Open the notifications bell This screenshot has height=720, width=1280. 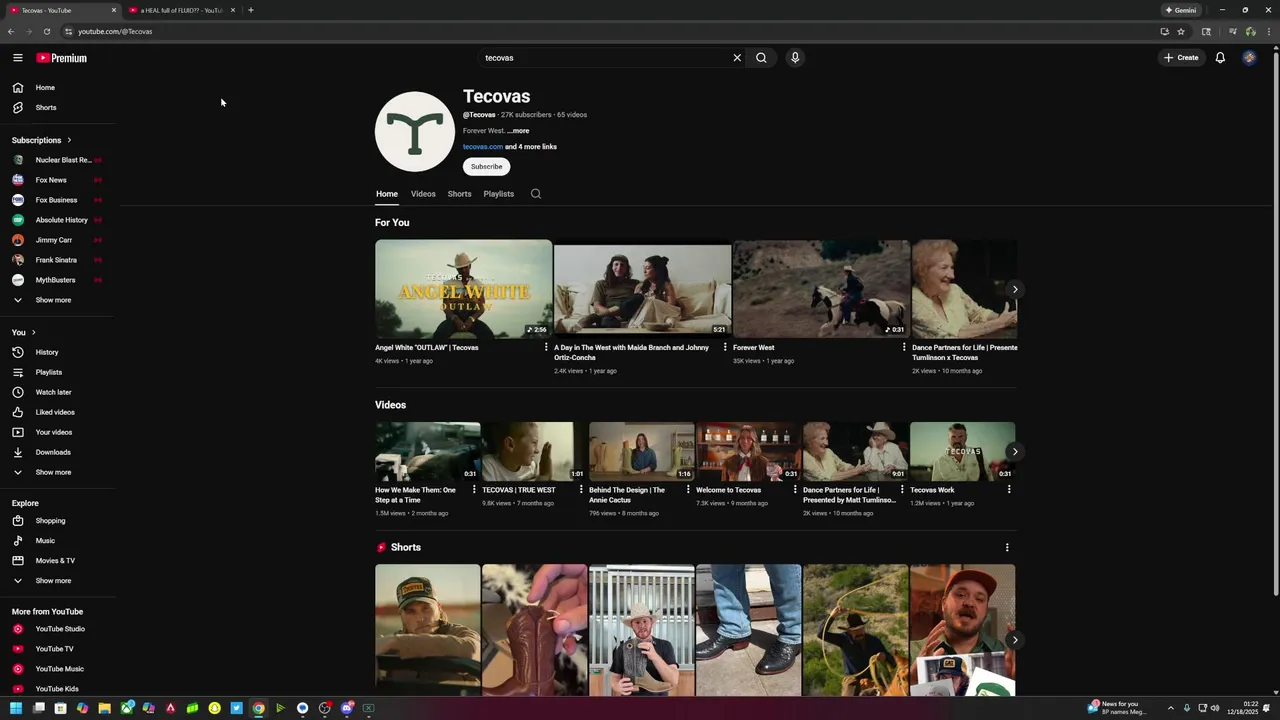[1220, 58]
